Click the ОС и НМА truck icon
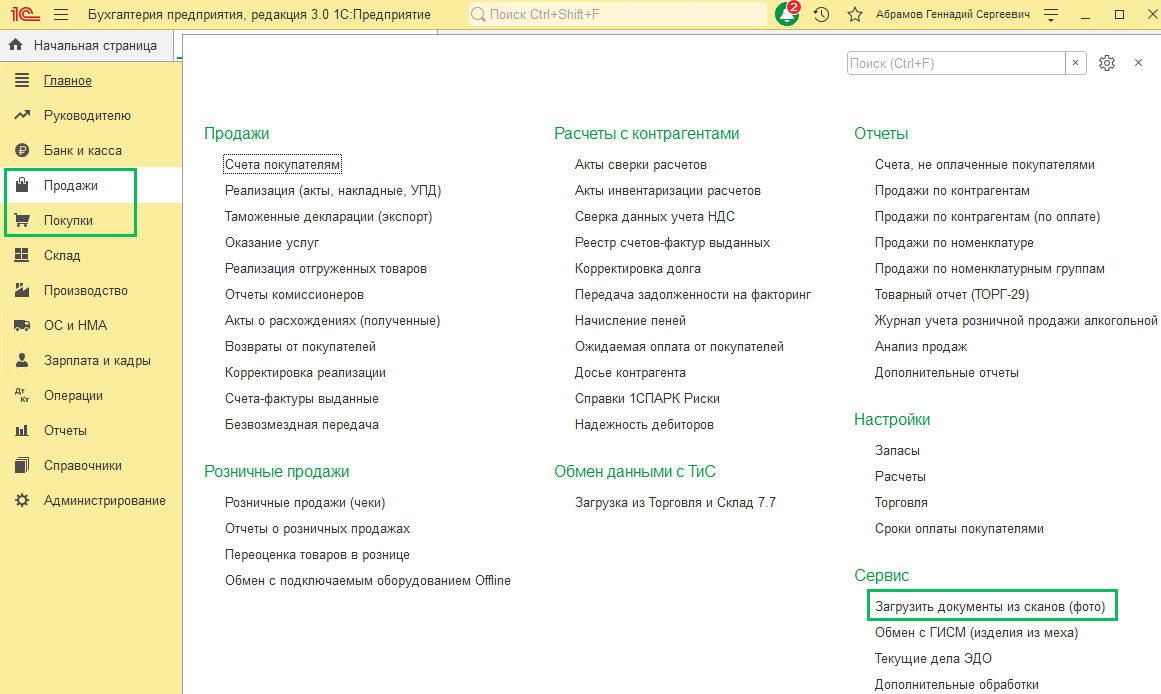This screenshot has width=1161, height=694. 22,325
